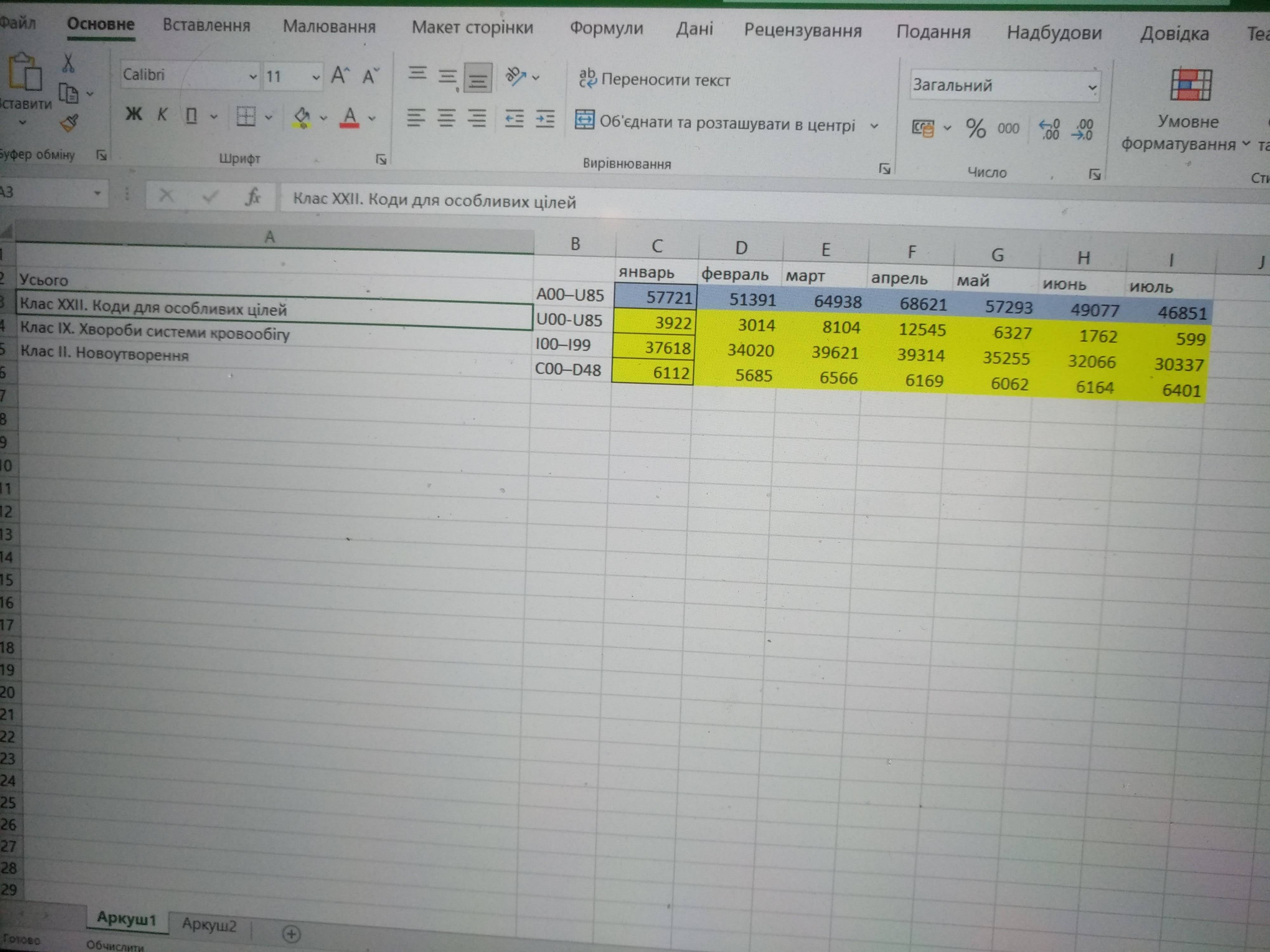Click the increase indent icon
Screen dimensions: 1270x952
tap(545, 119)
